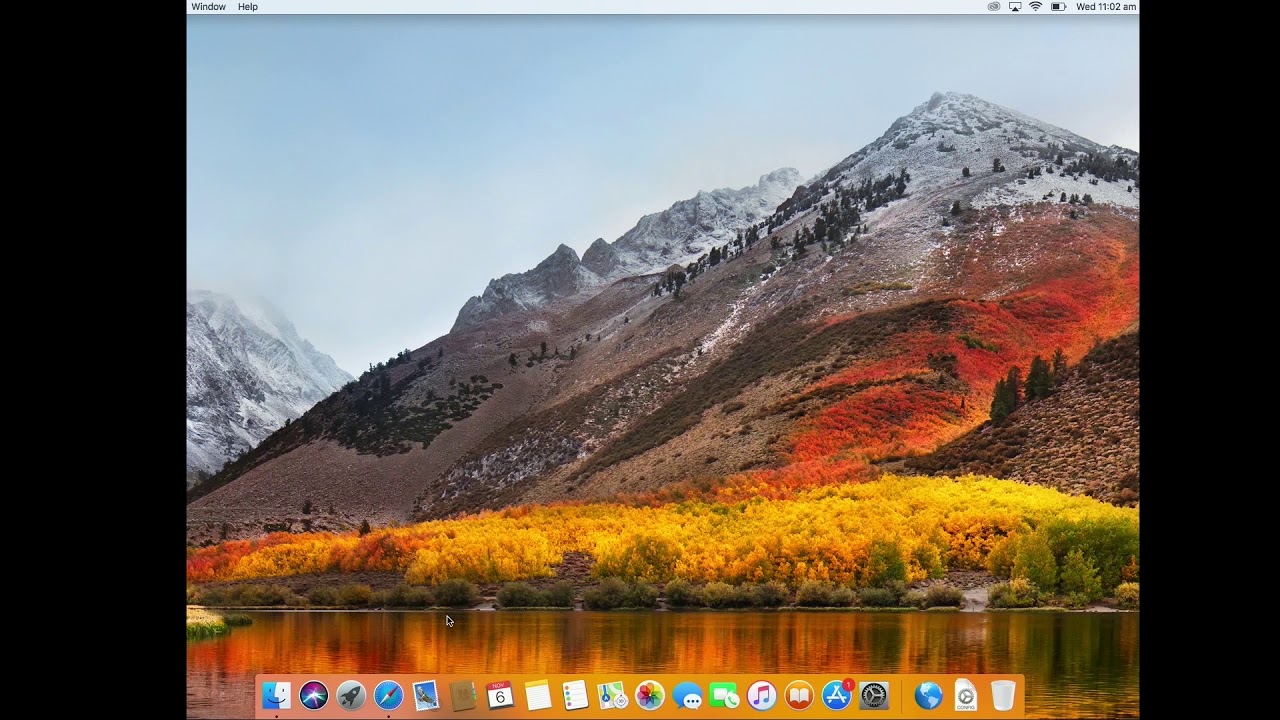
Task: Open the Notes app in Dock
Action: tap(538, 695)
